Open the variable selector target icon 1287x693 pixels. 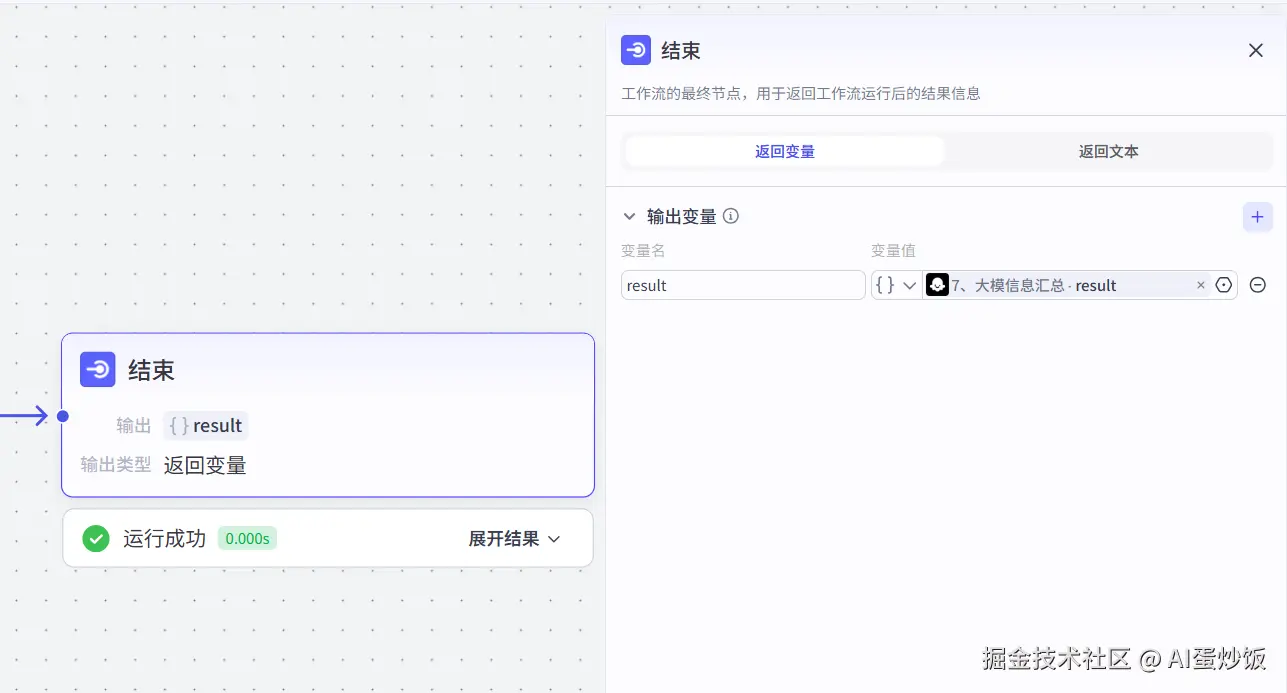(1224, 285)
